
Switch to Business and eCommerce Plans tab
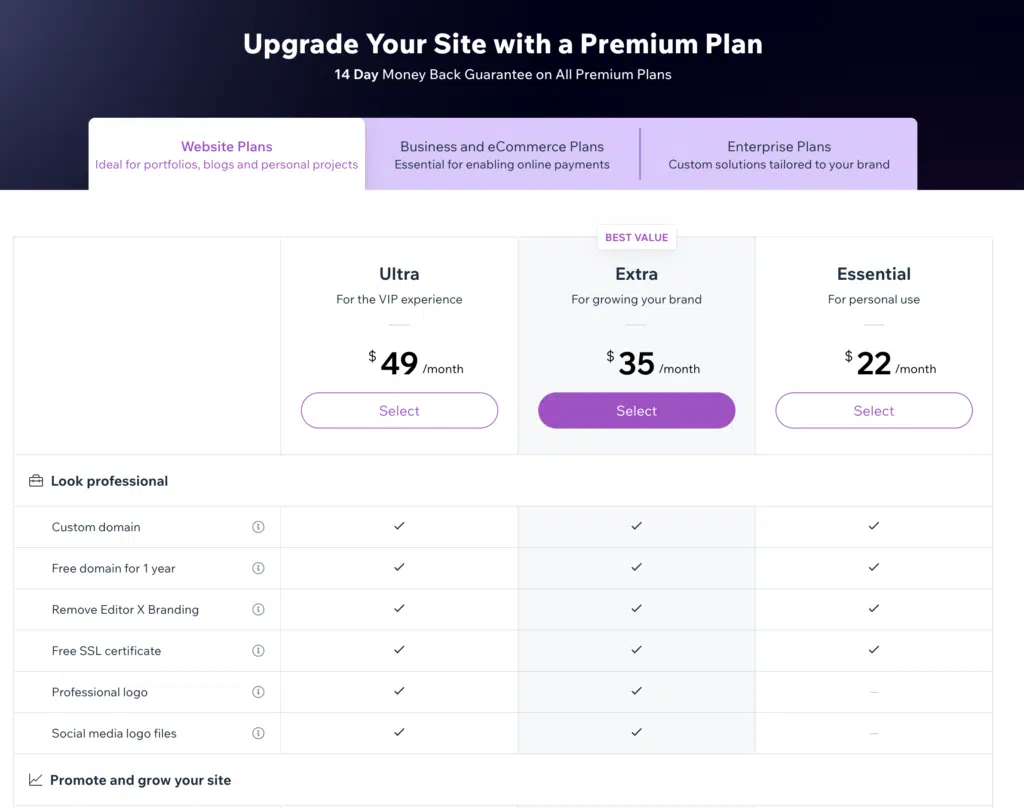pyautogui.click(x=502, y=154)
